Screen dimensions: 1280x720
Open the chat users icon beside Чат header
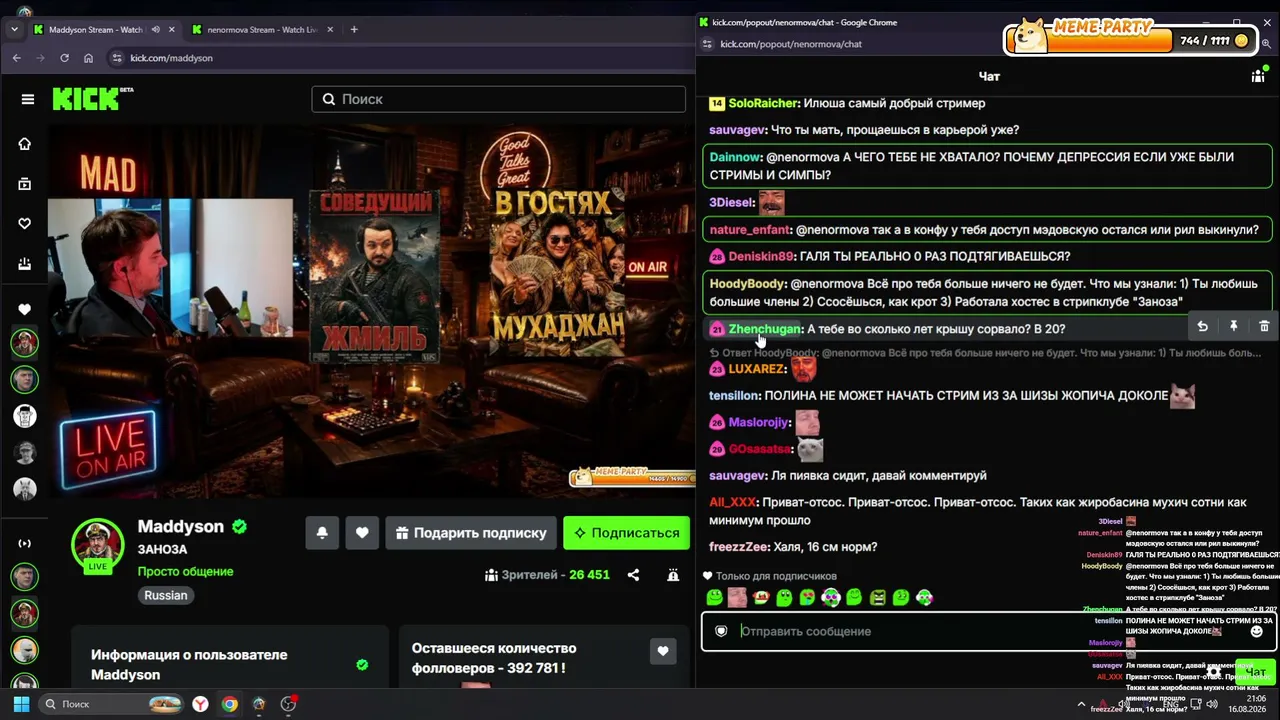pos(1258,76)
